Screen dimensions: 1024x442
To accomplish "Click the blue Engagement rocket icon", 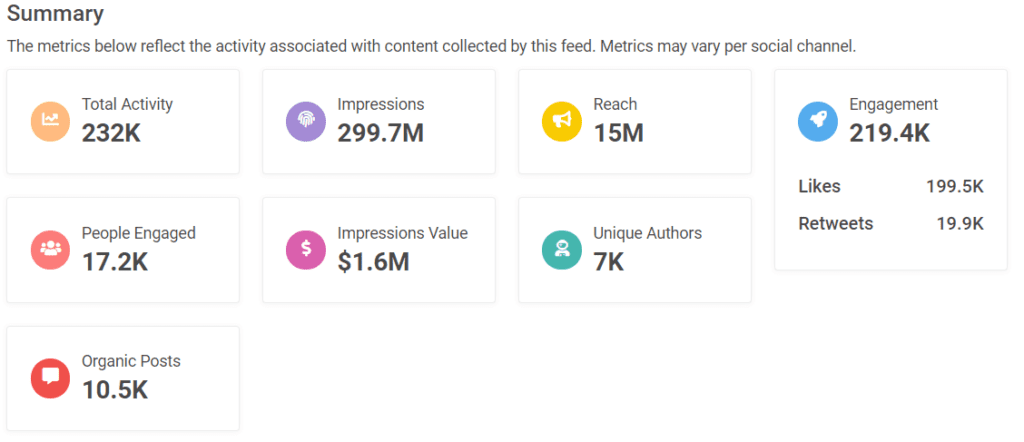I will coord(818,122).
